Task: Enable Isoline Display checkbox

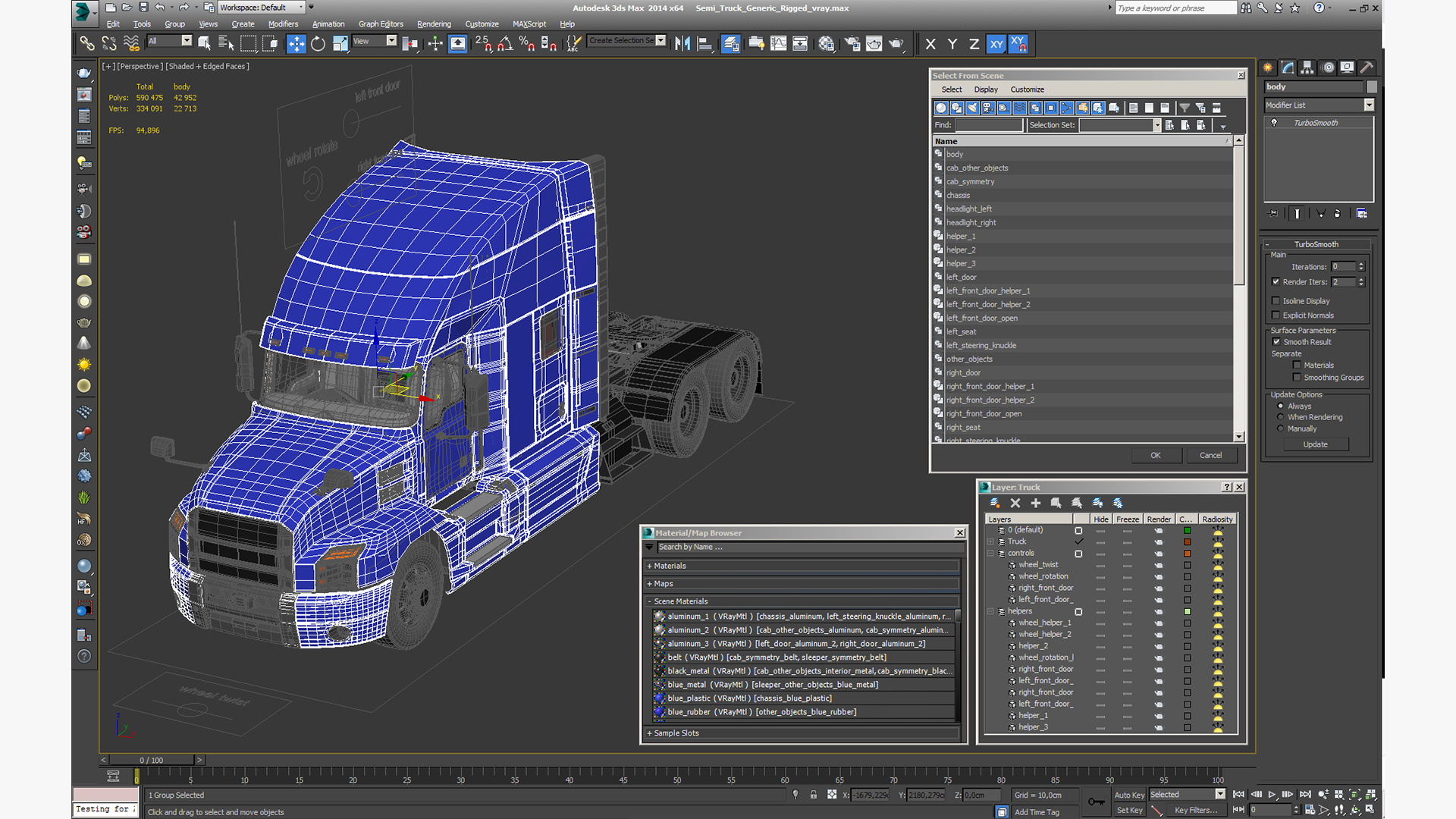Action: click(1276, 301)
